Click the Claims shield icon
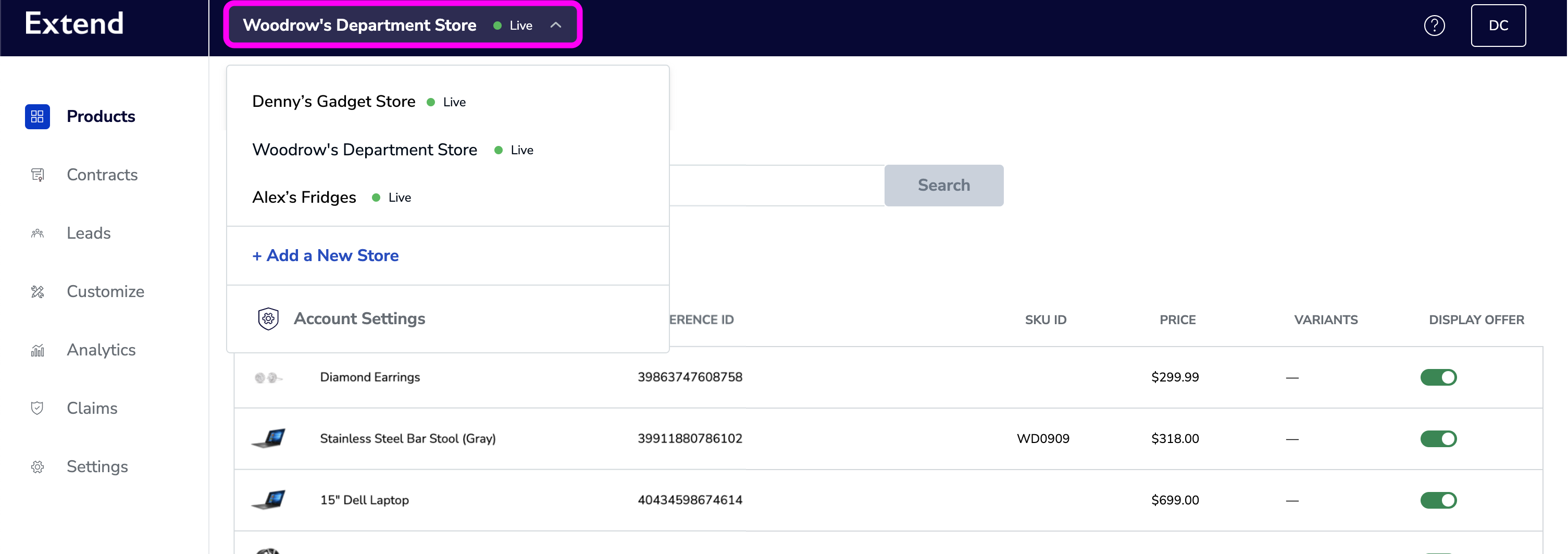 tap(37, 408)
